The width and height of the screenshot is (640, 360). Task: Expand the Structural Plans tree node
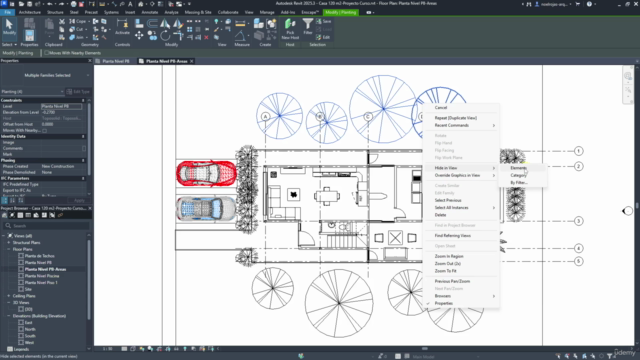9,242
